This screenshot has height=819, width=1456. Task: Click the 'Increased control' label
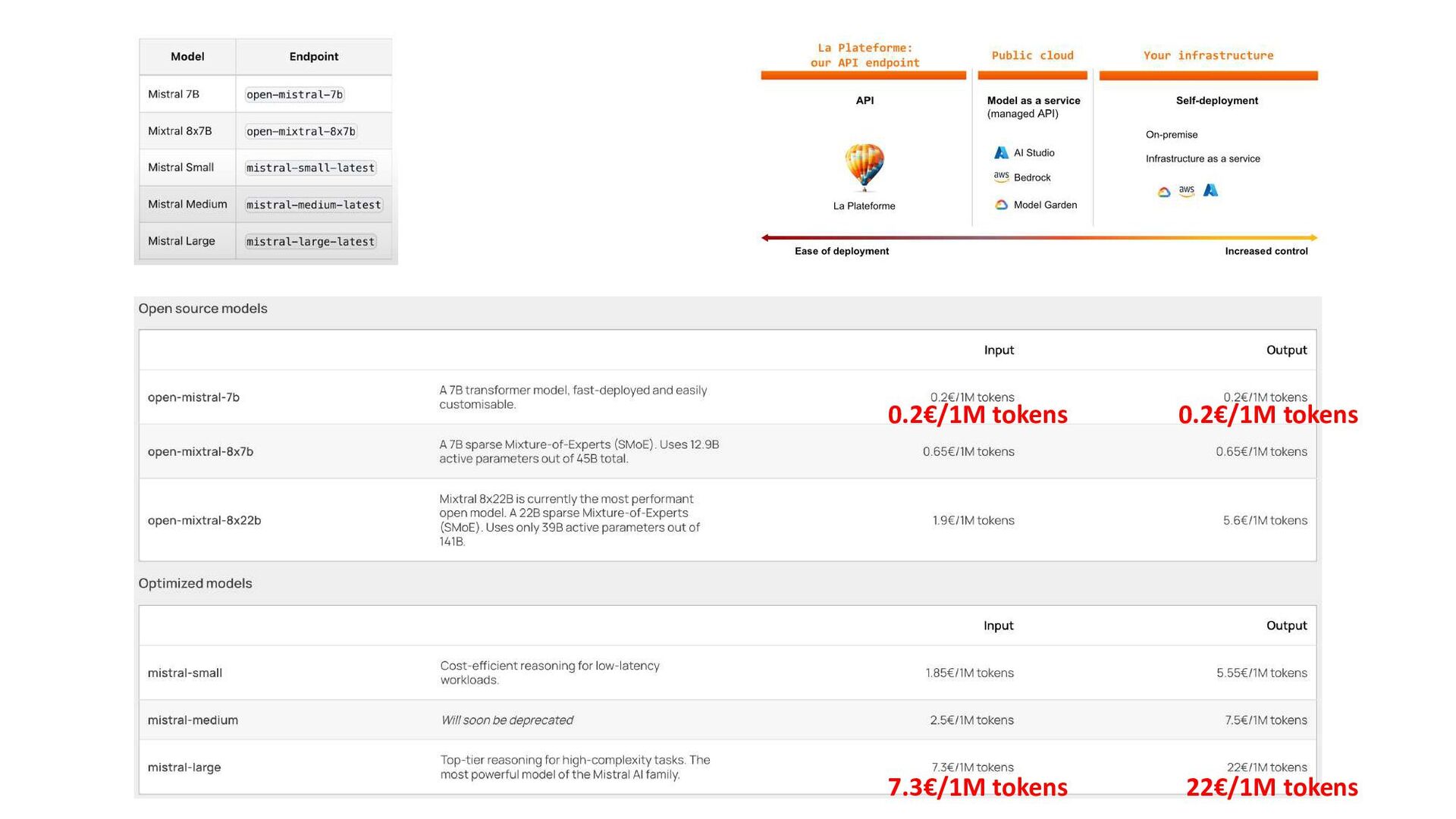[1266, 251]
